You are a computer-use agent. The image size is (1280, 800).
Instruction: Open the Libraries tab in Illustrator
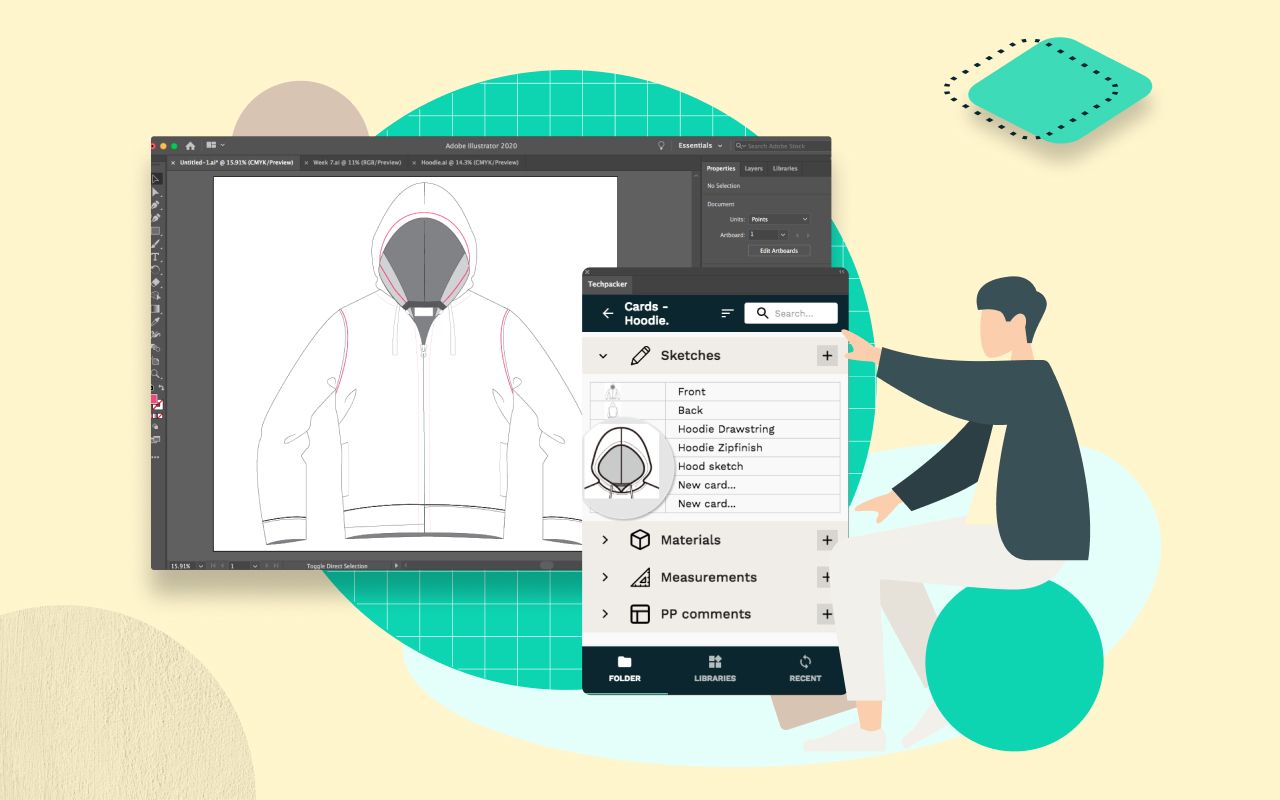pos(785,169)
